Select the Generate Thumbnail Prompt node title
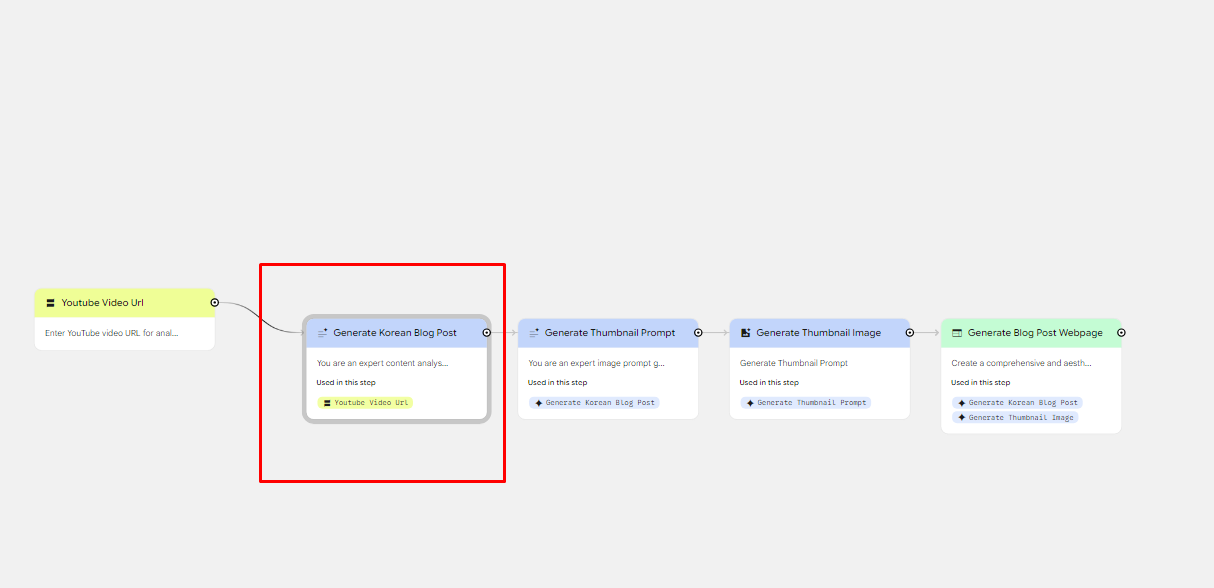Viewport: 1214px width, 588px height. pos(610,333)
